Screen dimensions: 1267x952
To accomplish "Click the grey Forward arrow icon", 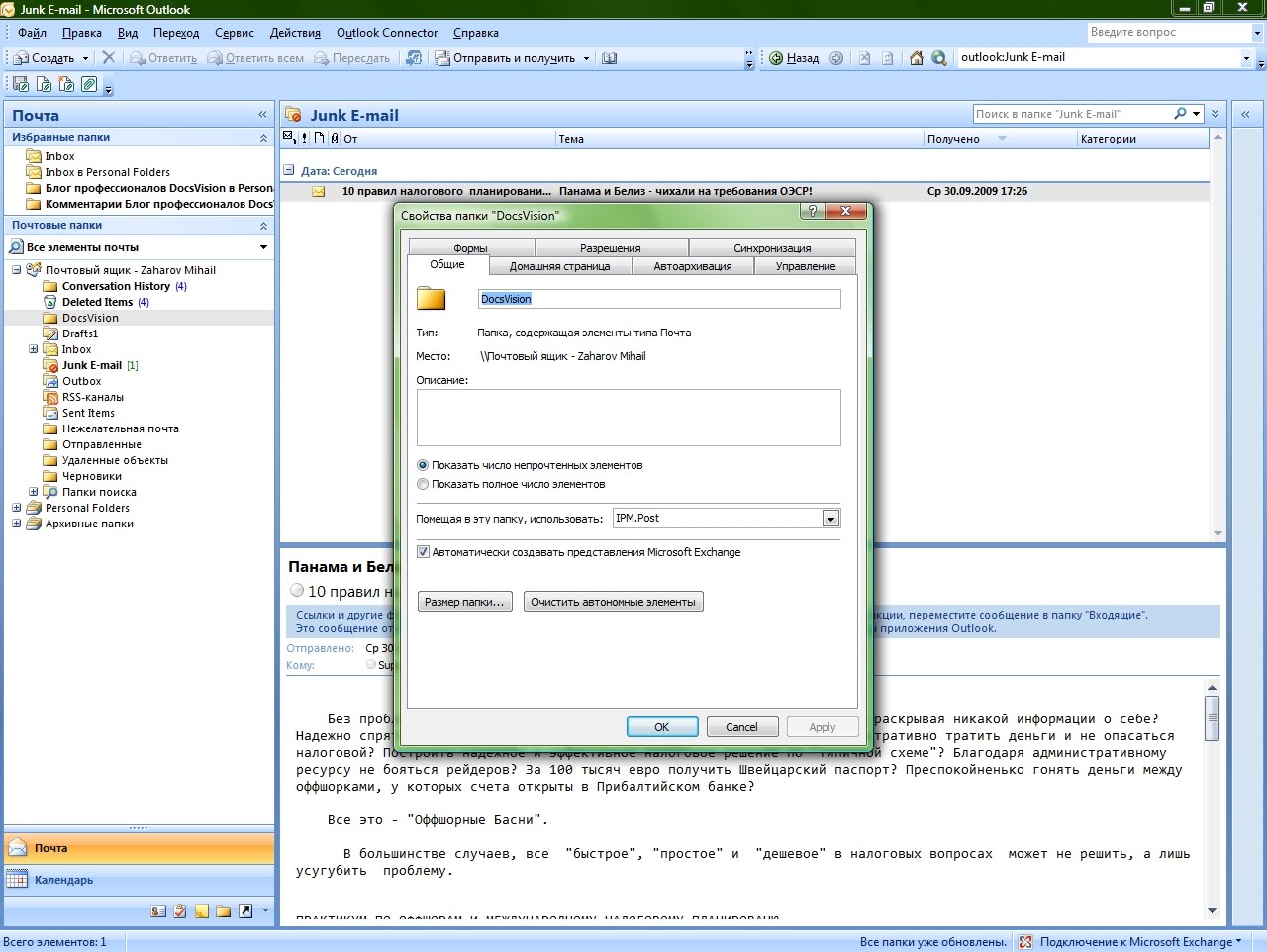I will [836, 58].
